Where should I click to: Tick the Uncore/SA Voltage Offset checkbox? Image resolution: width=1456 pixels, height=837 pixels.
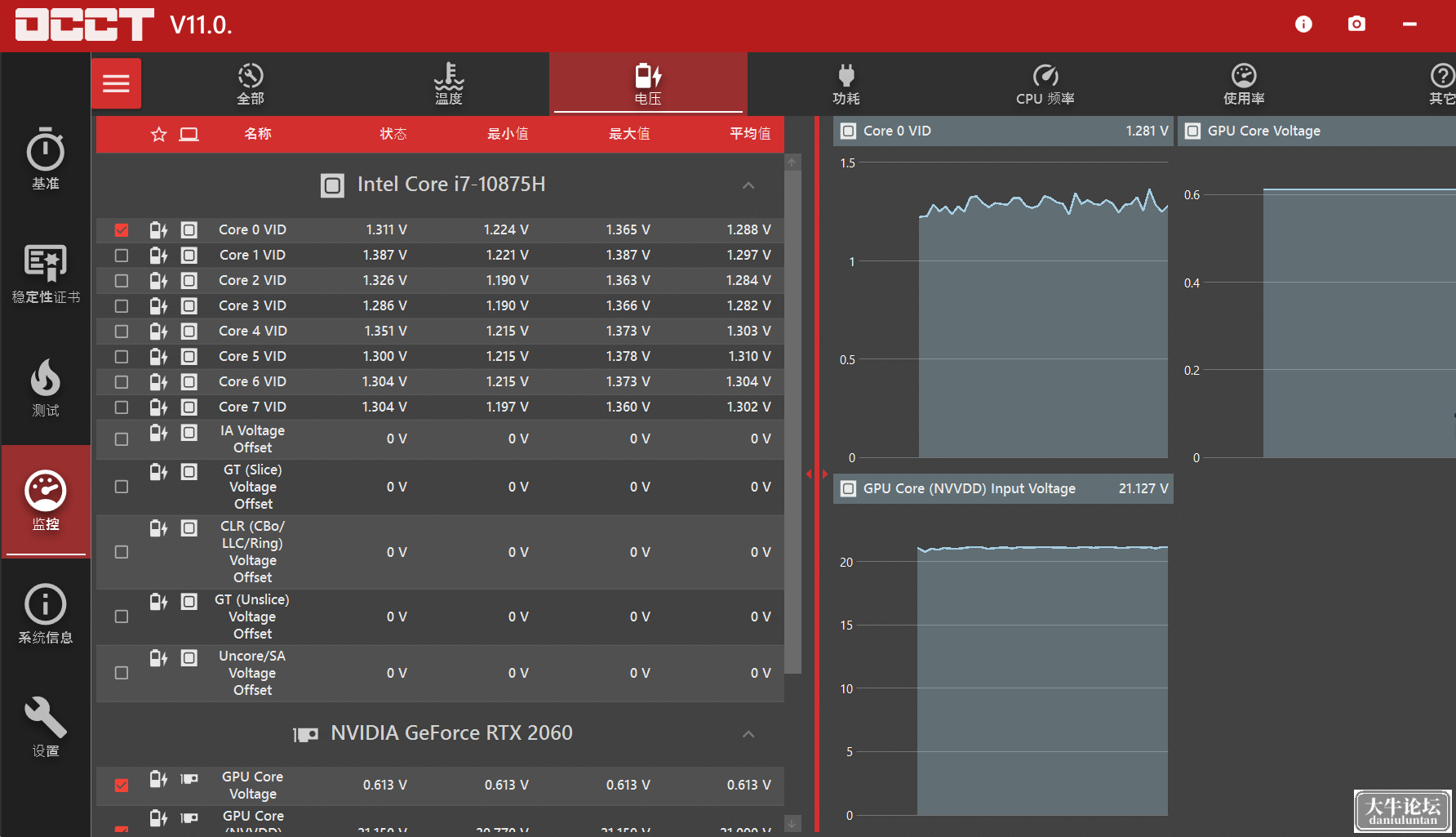[x=122, y=673]
